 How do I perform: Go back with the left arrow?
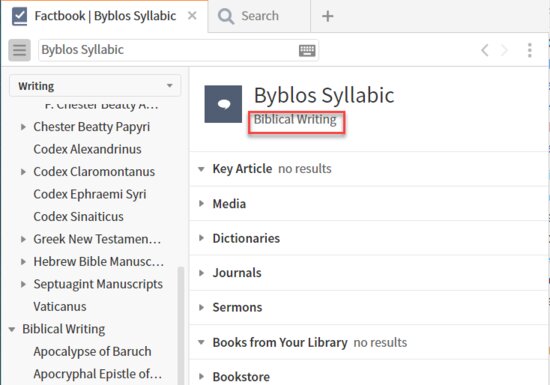click(x=485, y=50)
